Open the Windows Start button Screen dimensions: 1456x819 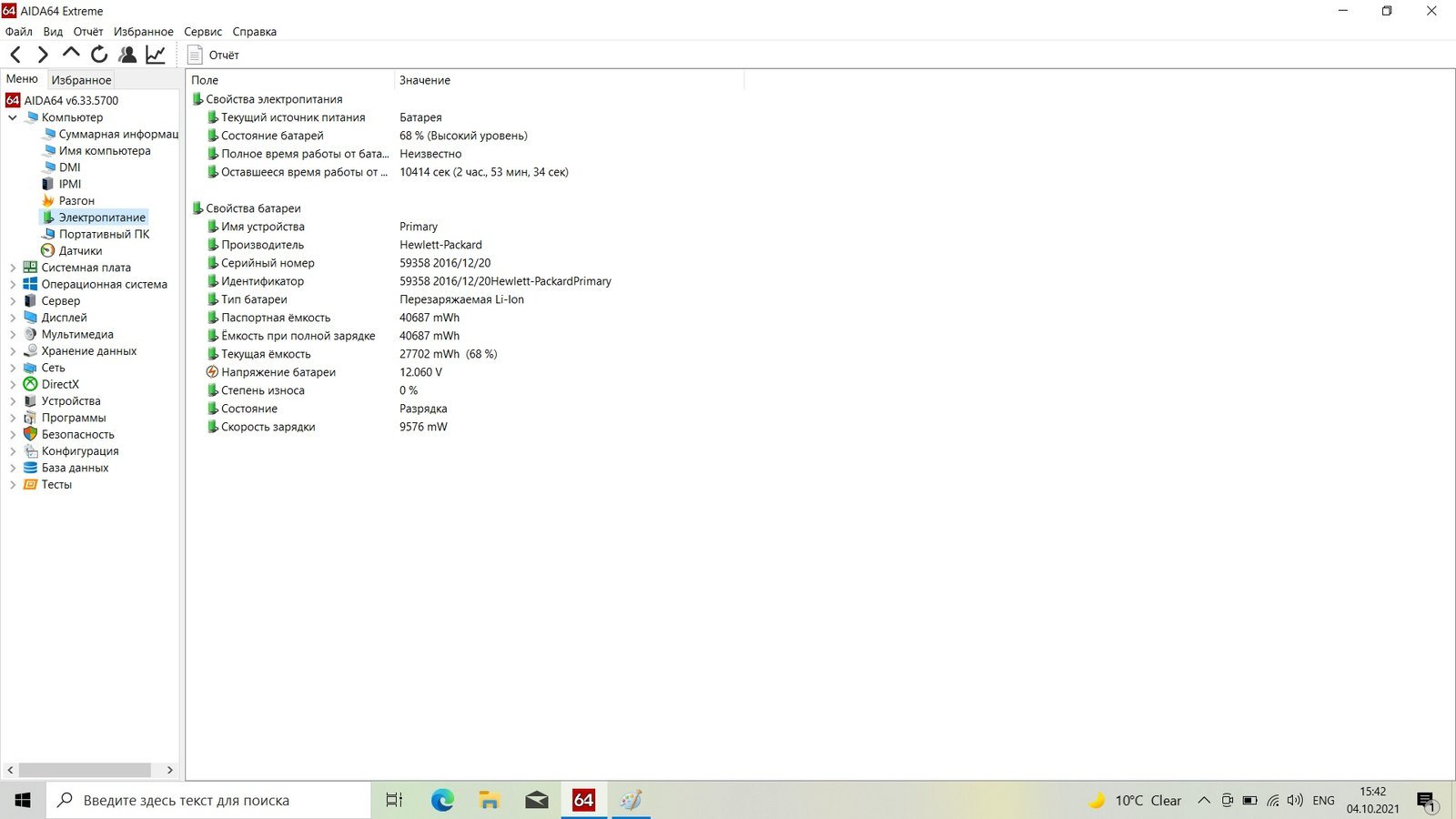pos(23,800)
